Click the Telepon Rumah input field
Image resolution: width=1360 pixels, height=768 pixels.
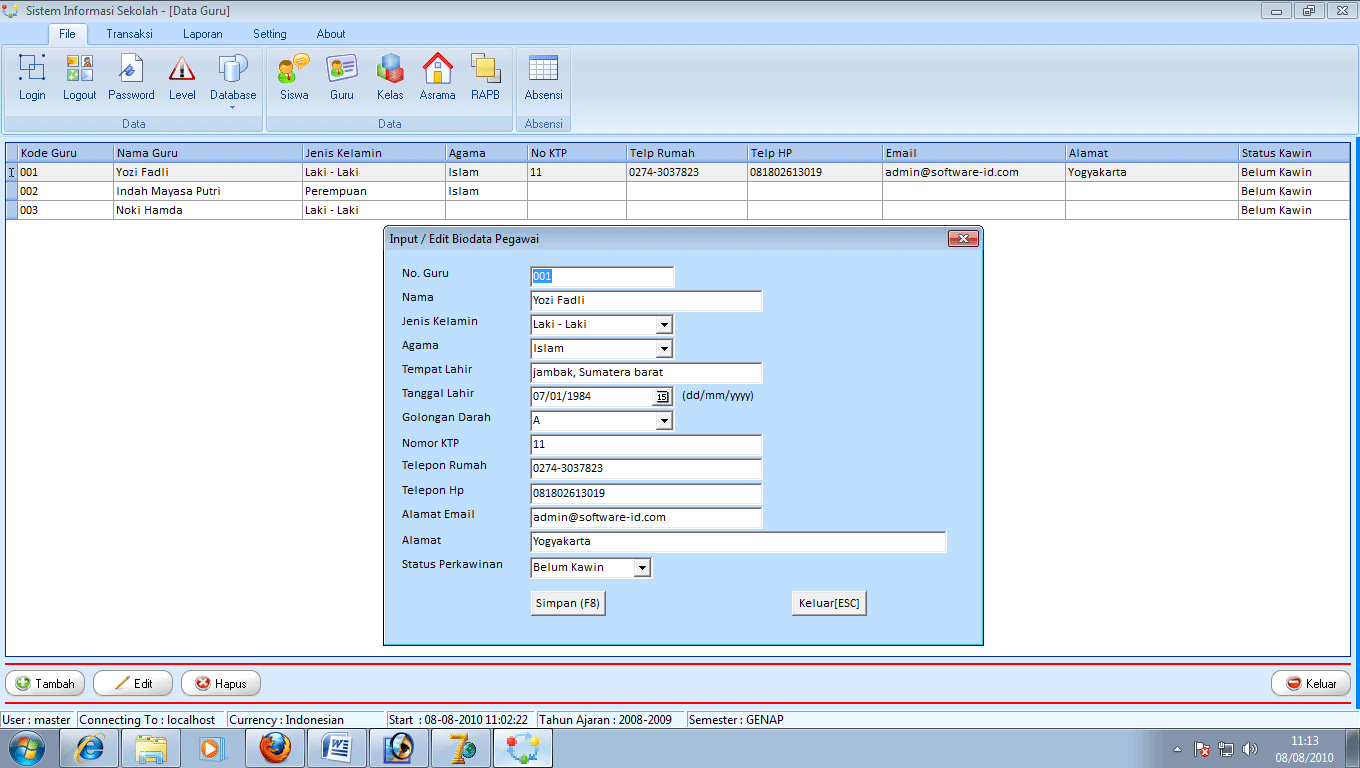pos(646,469)
